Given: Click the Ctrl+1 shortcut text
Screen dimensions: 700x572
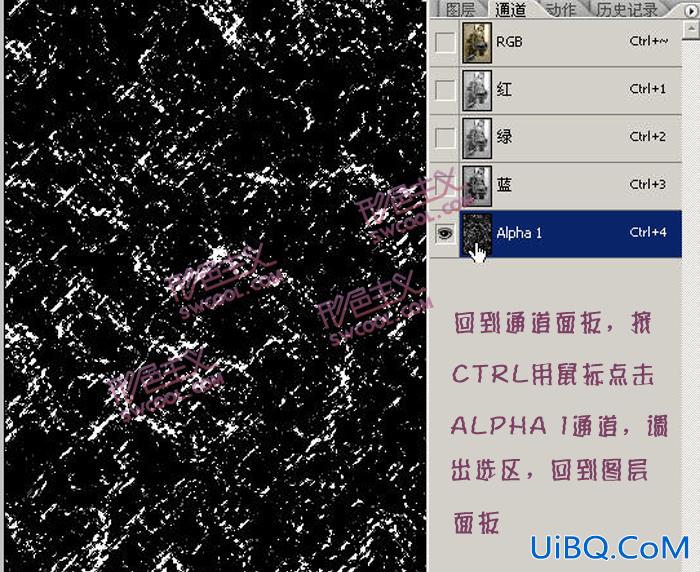Looking at the screenshot, I should [647, 89].
